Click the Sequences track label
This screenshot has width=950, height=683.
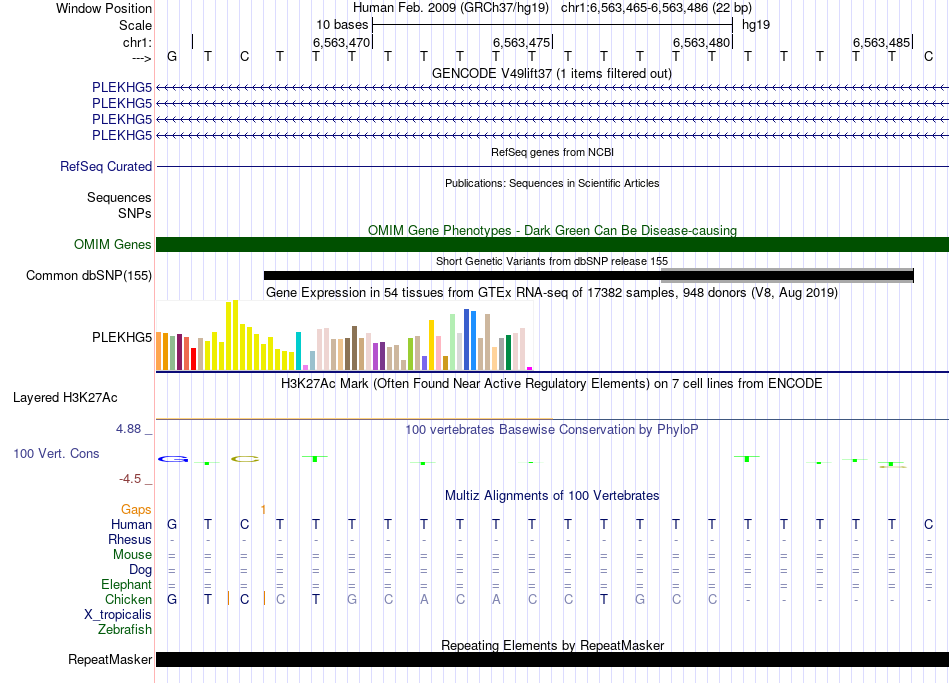point(119,198)
